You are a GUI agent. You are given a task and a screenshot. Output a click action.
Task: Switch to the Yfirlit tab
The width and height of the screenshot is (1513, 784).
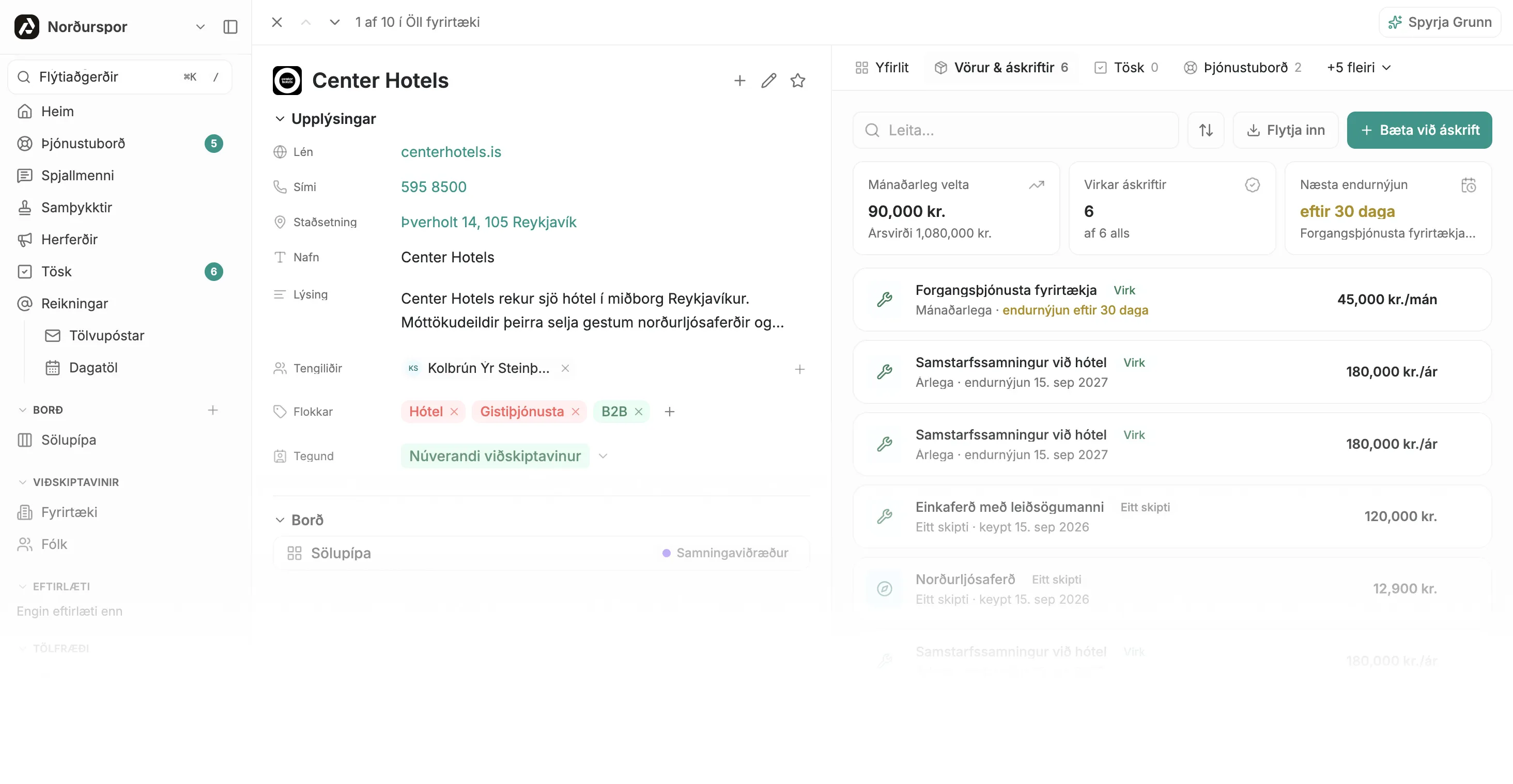[882, 68]
